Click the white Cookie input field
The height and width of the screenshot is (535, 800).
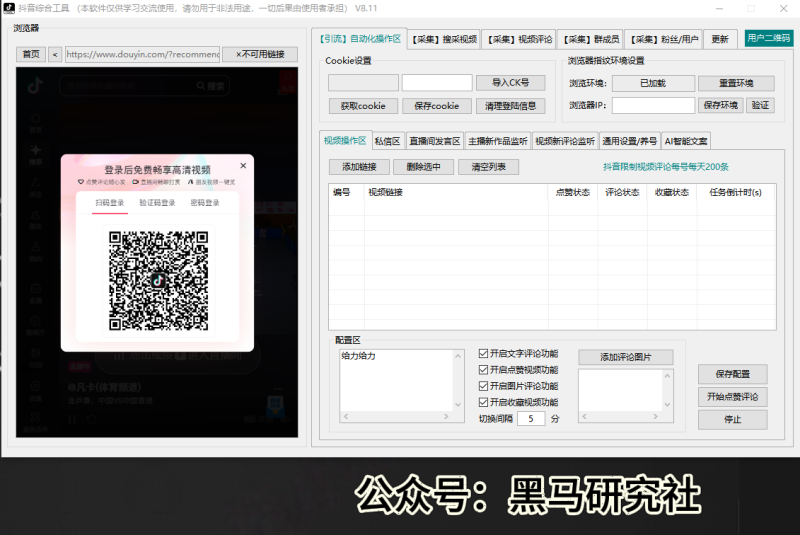(437, 83)
